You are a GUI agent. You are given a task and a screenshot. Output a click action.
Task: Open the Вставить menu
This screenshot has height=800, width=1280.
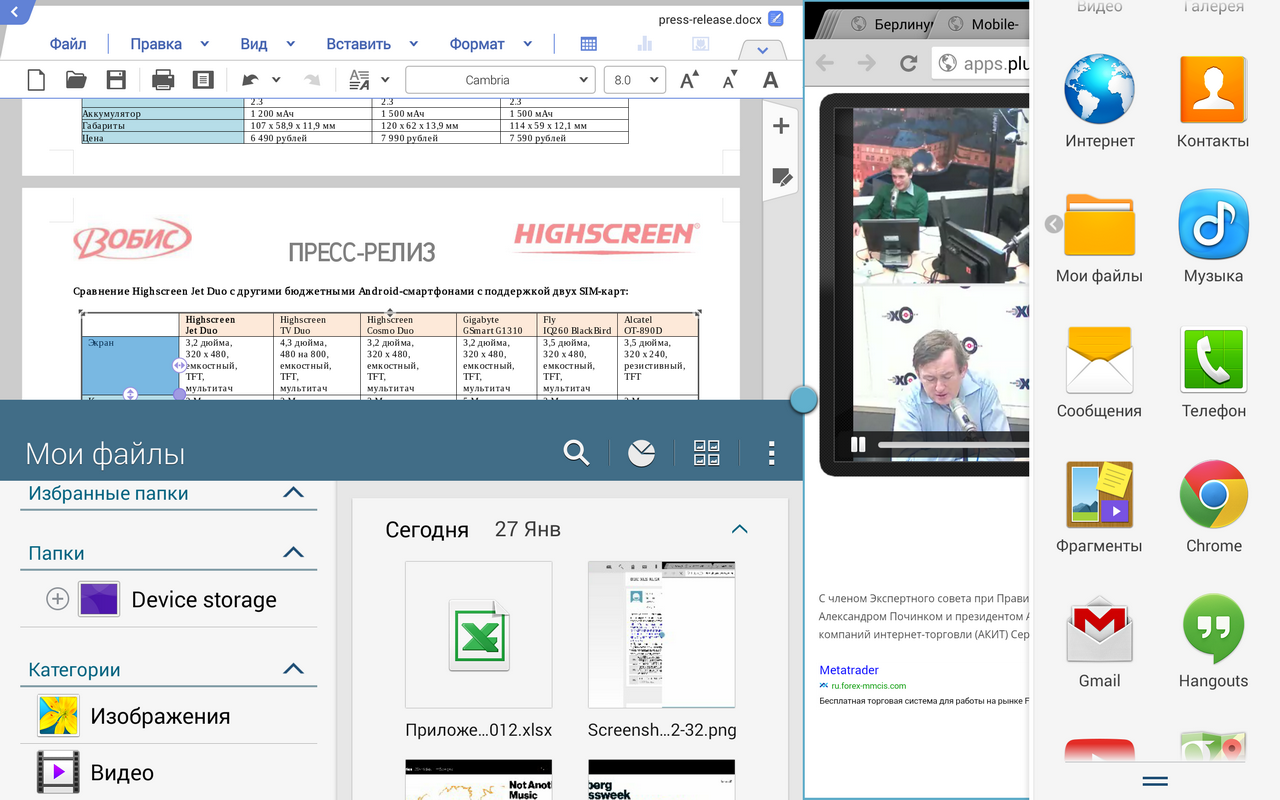click(x=358, y=44)
